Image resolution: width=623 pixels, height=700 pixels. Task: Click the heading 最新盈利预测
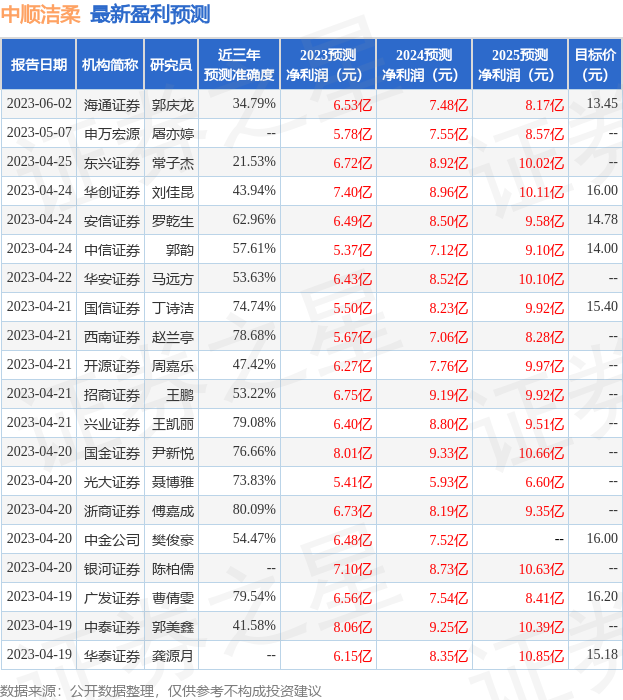(150, 15)
